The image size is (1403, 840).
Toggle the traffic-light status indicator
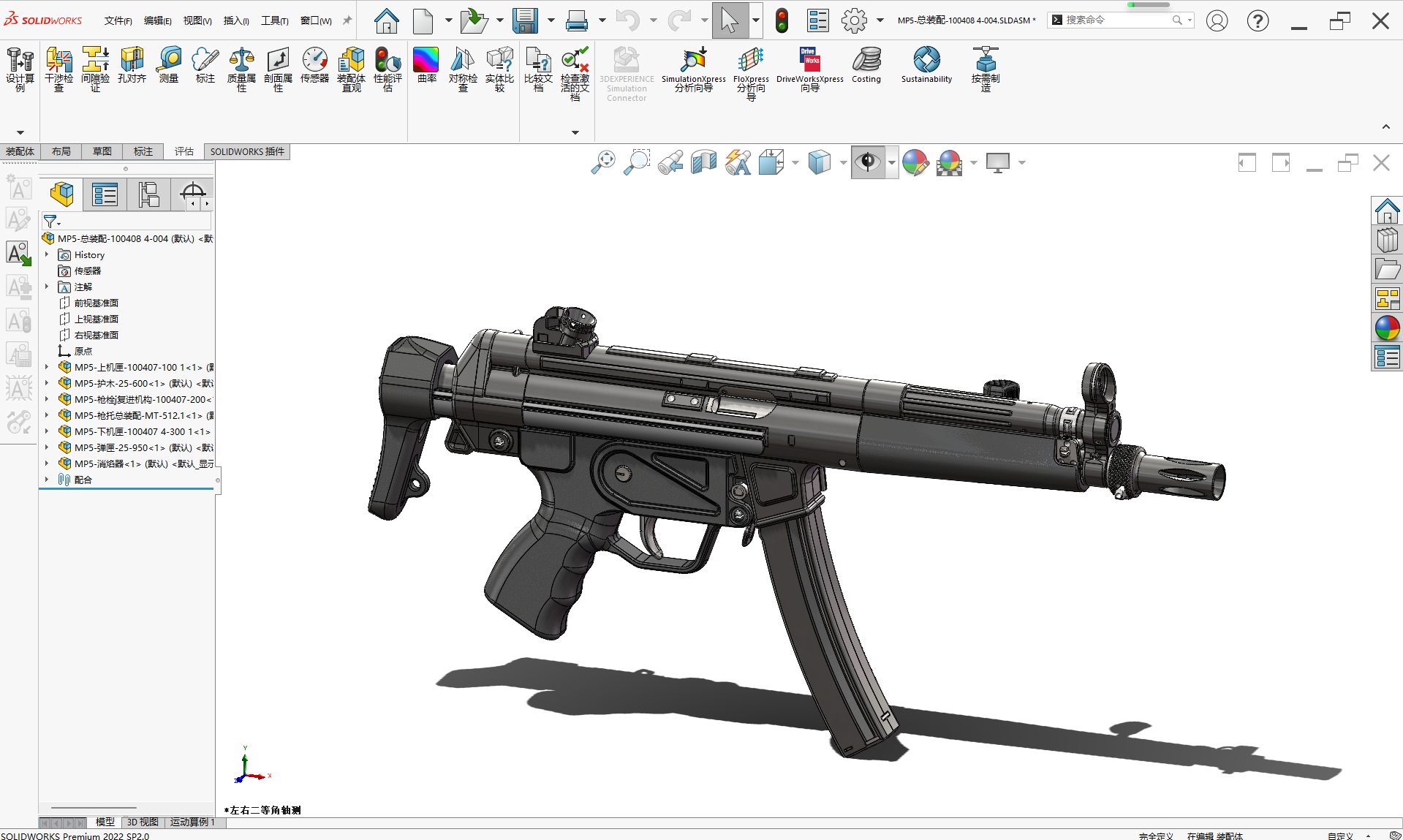(782, 20)
